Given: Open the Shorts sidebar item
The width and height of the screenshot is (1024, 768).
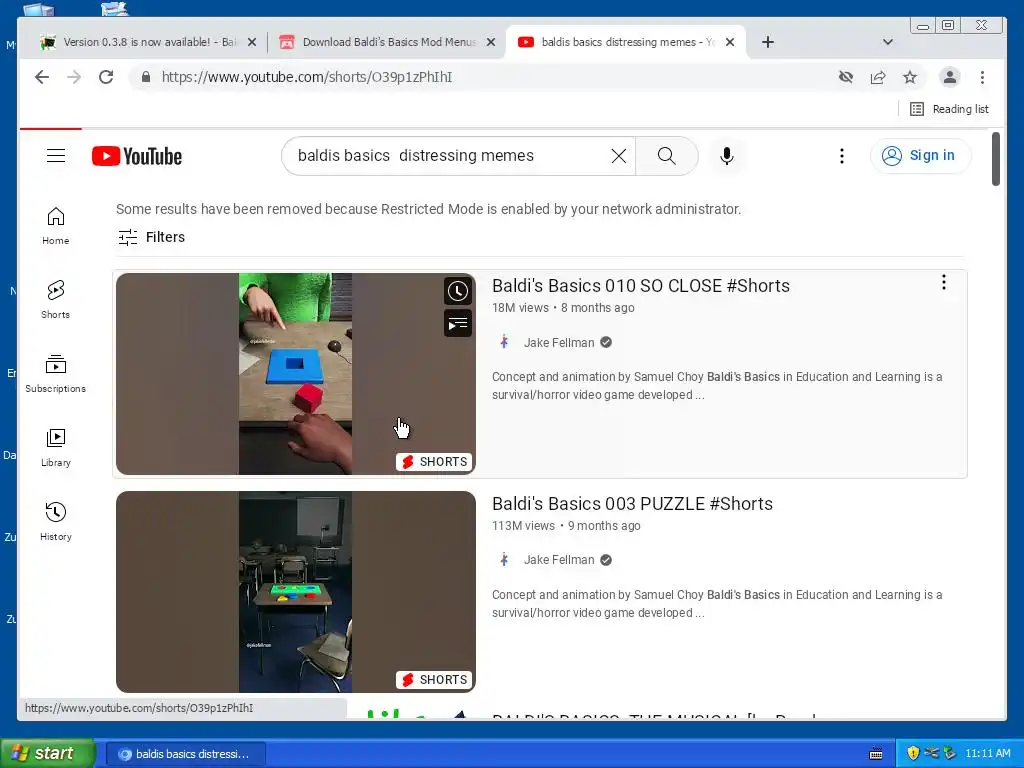Looking at the screenshot, I should tap(56, 300).
